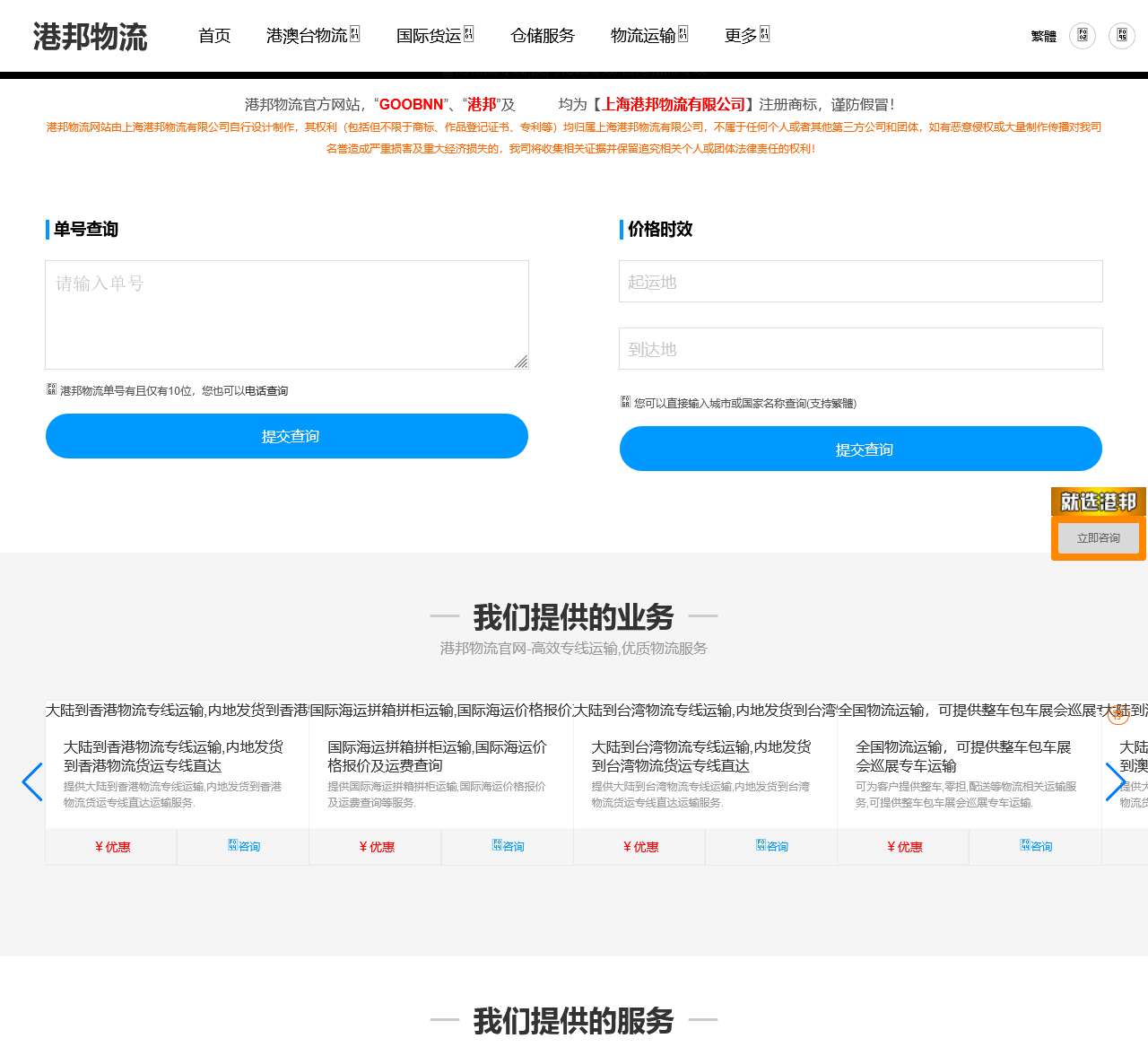Show next service cards with right arrow
This screenshot has height=1047, width=1148.
tap(1116, 781)
